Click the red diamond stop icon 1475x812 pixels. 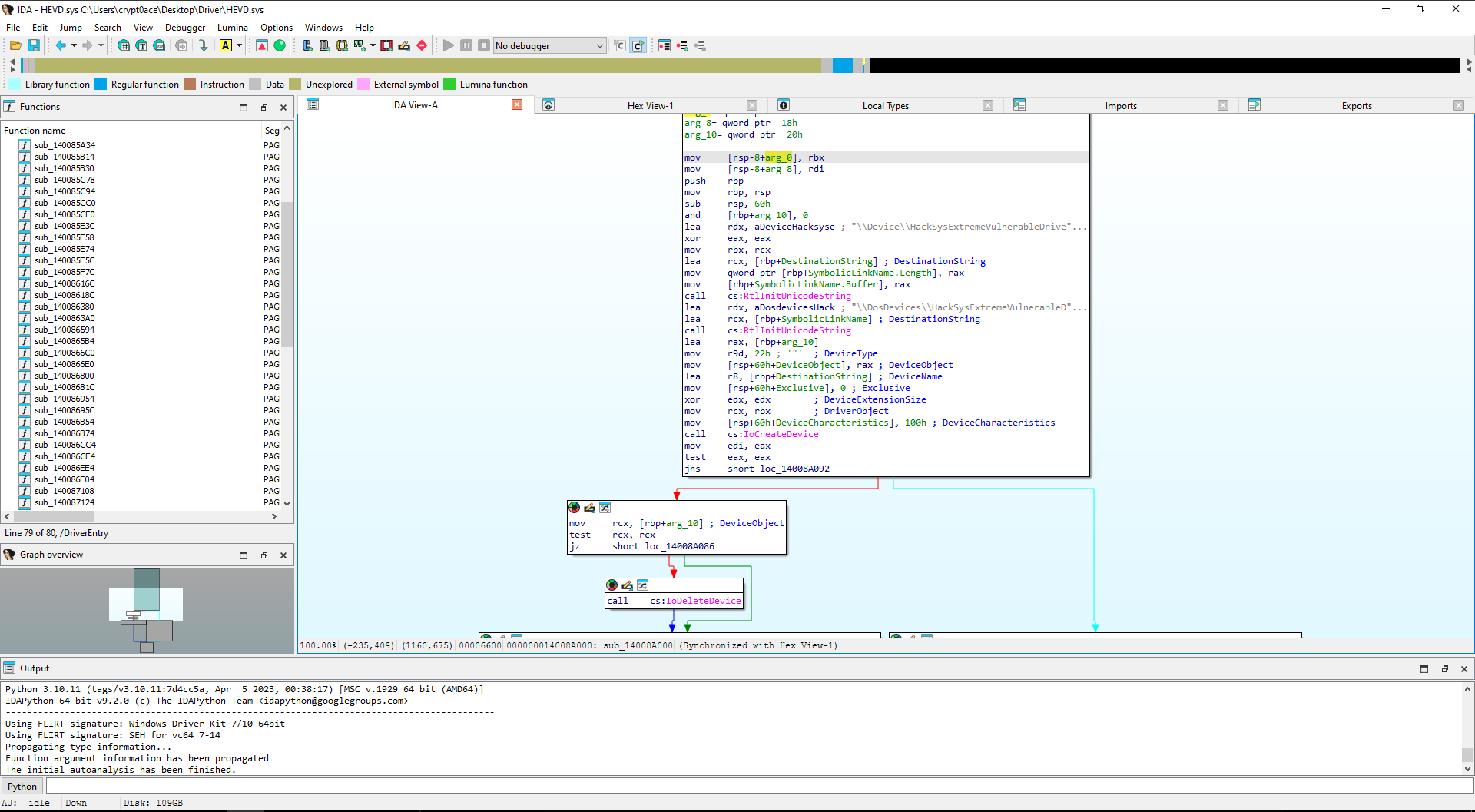[422, 46]
